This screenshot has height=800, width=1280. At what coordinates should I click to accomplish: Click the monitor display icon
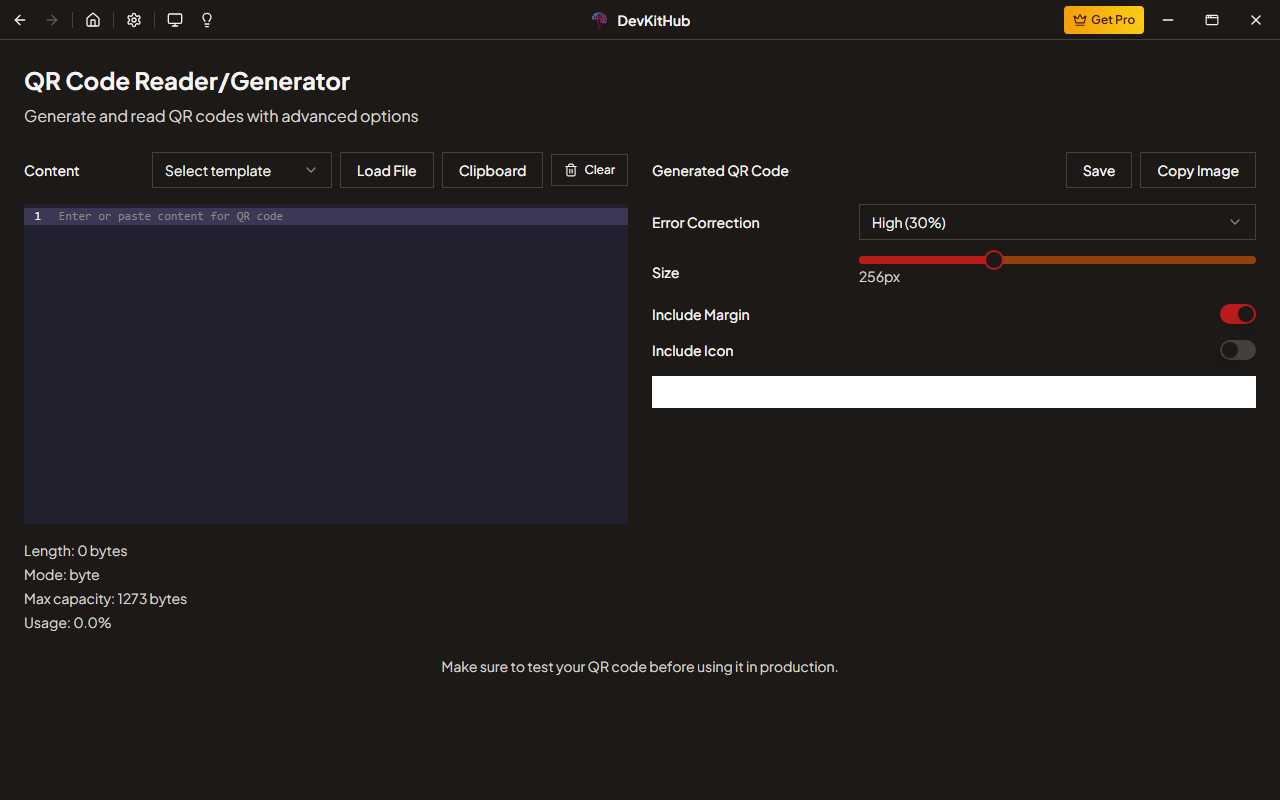point(175,20)
